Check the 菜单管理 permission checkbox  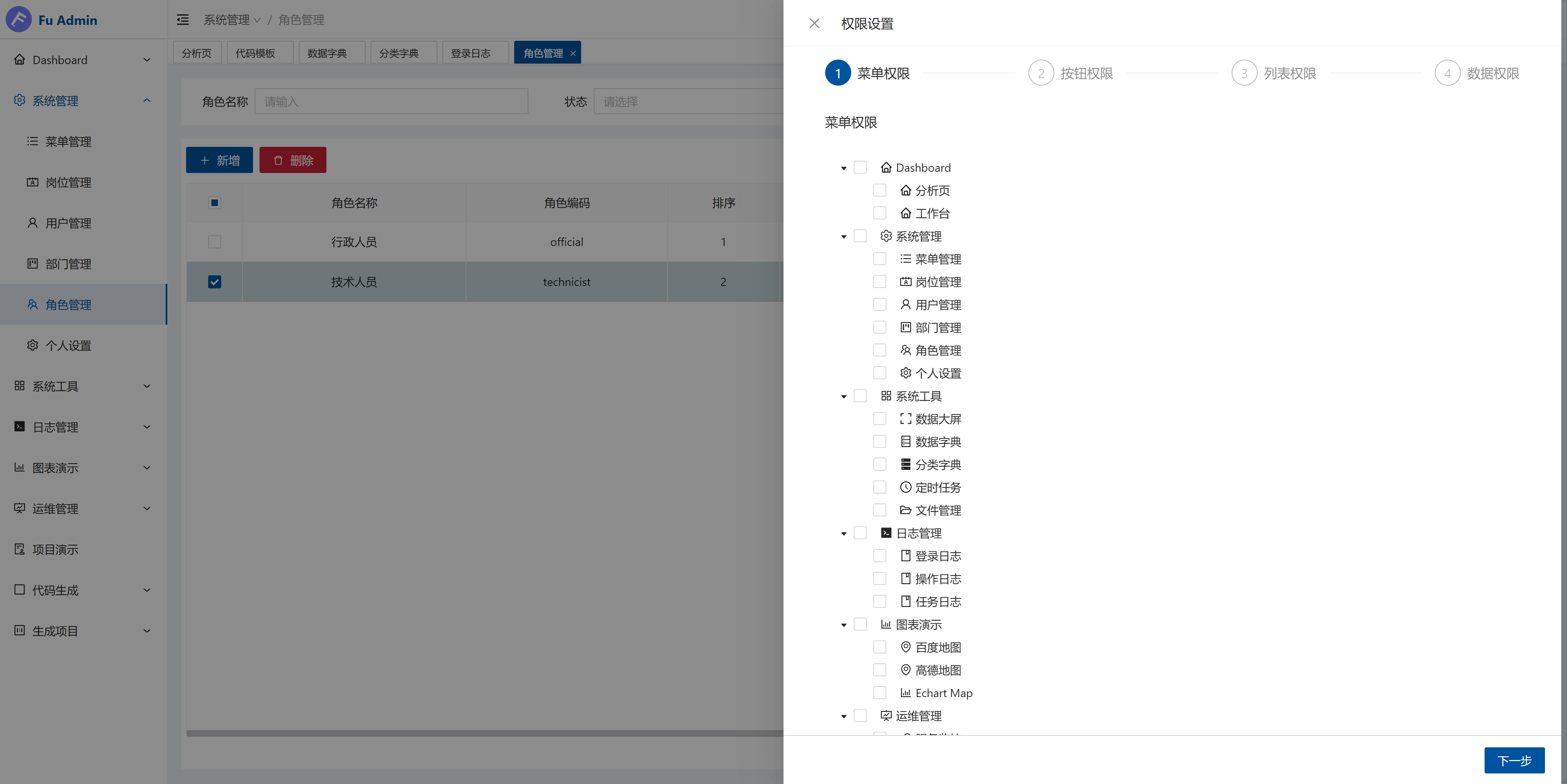(x=879, y=259)
